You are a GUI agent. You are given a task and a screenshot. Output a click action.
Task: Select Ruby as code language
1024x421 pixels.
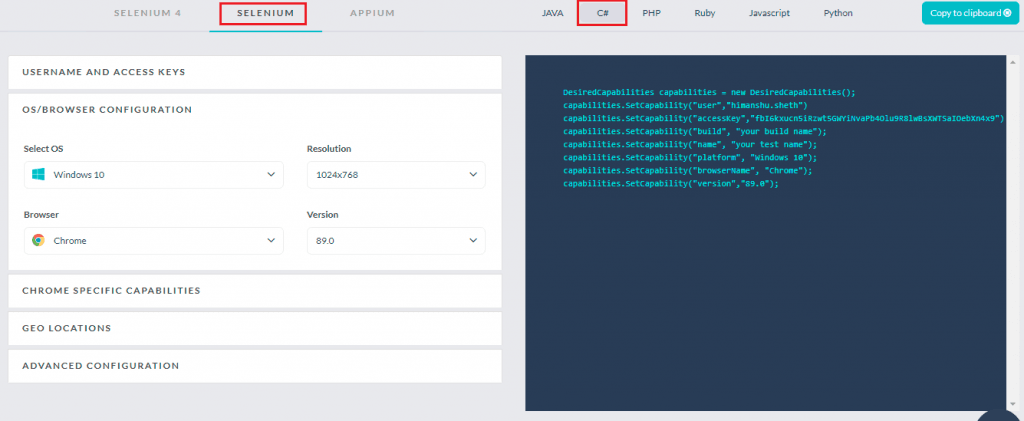pyautogui.click(x=705, y=14)
